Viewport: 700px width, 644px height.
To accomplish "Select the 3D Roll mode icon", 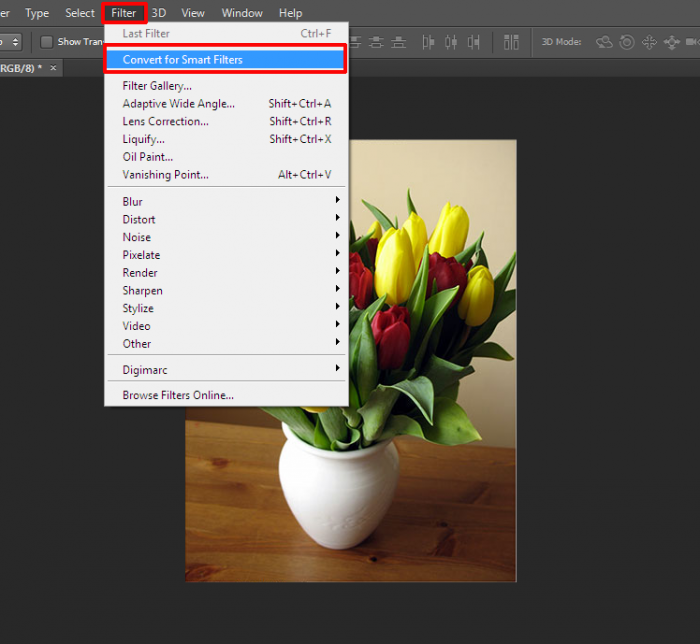I will coord(627,42).
